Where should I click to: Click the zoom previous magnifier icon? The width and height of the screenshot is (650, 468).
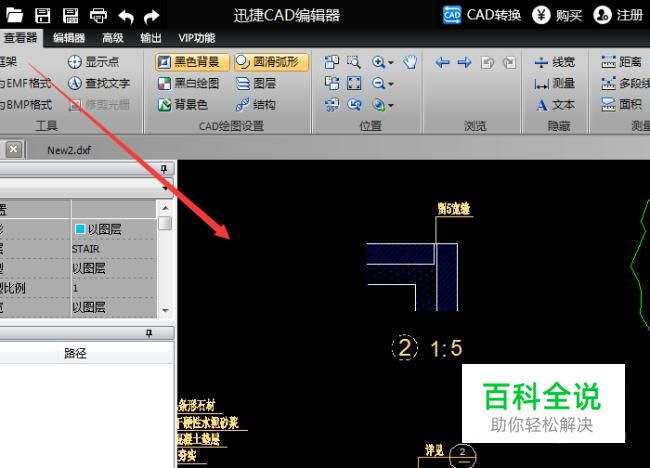(354, 105)
